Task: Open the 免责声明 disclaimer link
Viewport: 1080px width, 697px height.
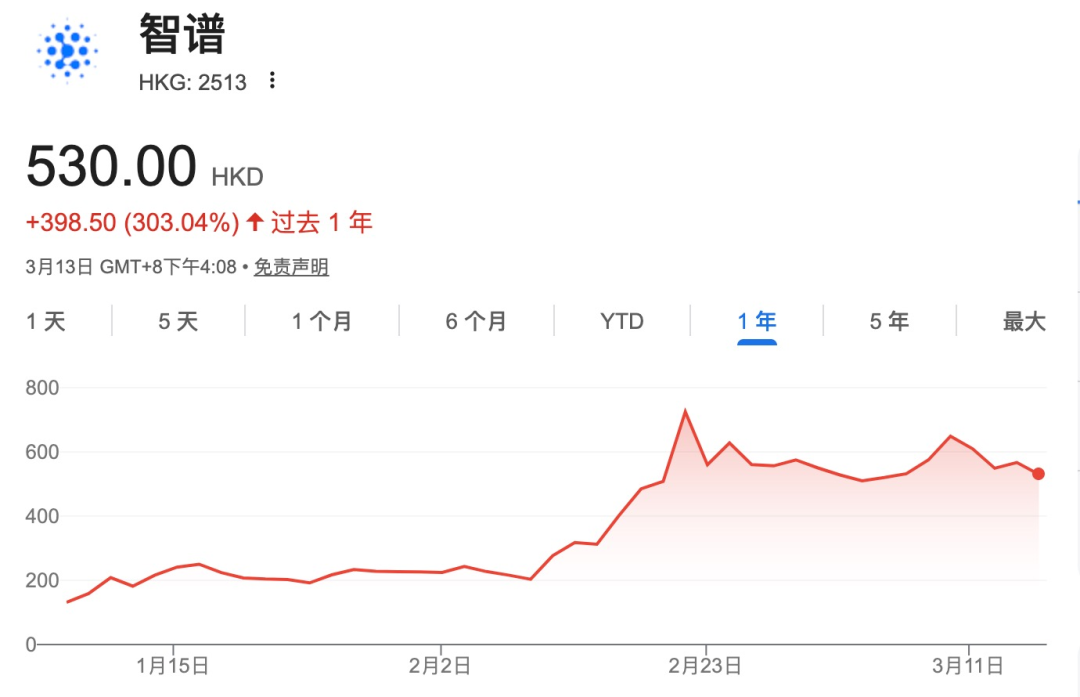Action: coord(289,267)
